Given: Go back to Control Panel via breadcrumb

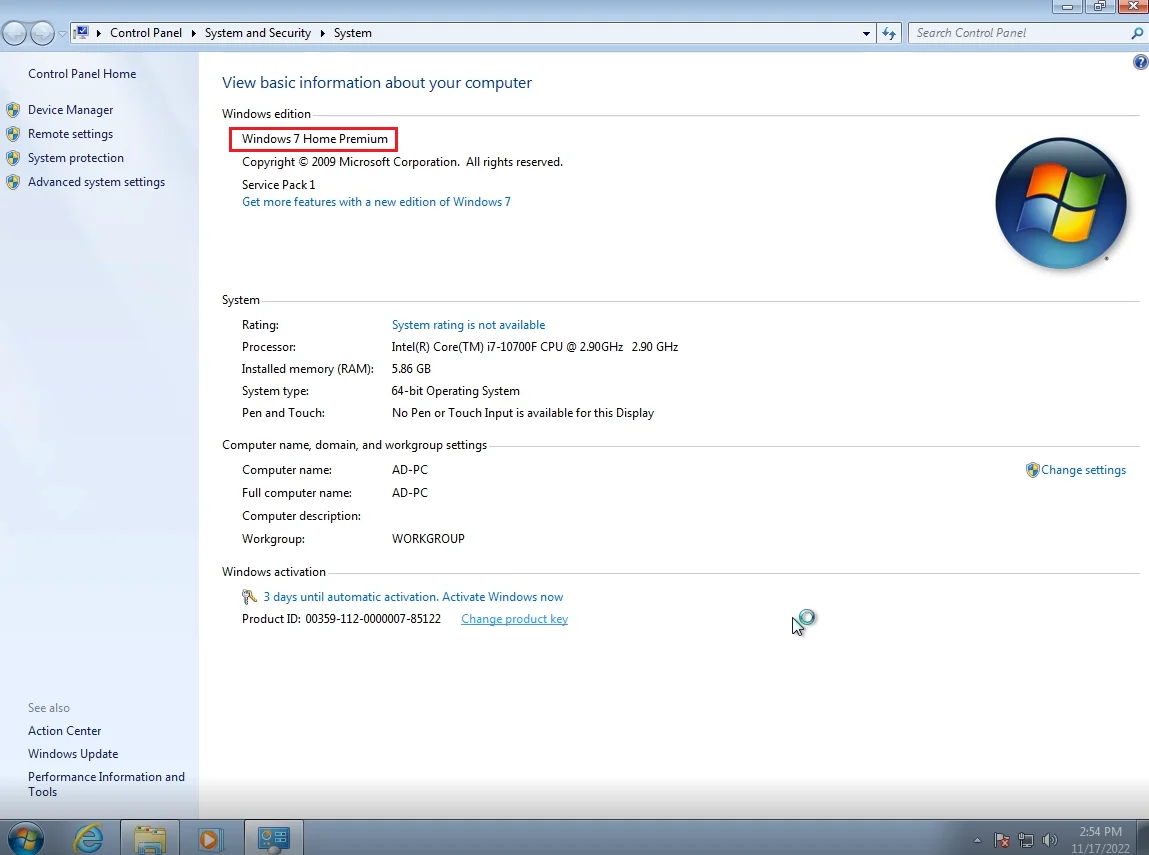Looking at the screenshot, I should [x=146, y=32].
